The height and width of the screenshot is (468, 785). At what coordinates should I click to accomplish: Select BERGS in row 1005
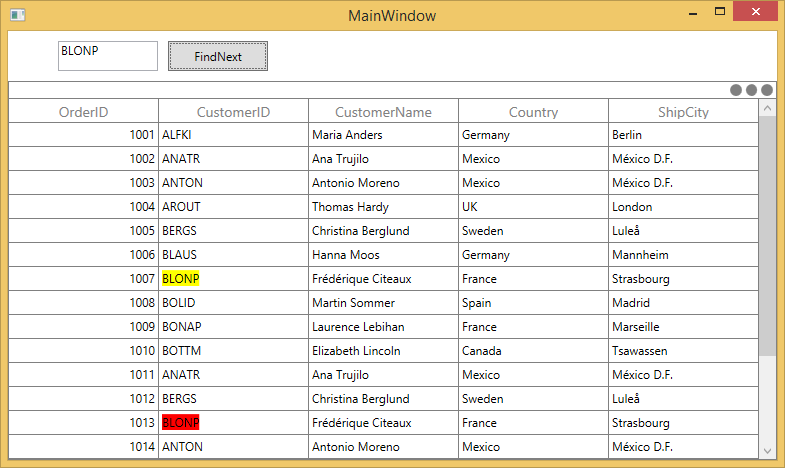[x=233, y=231]
